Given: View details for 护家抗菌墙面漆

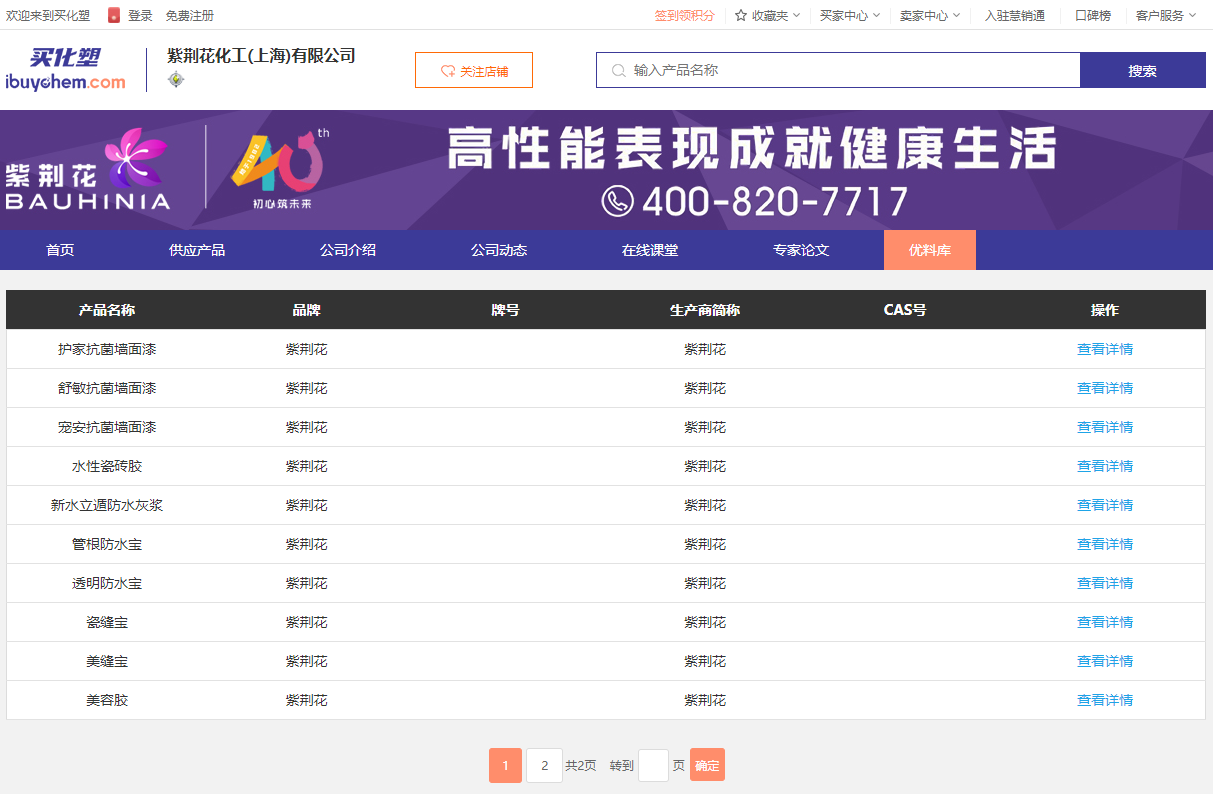Looking at the screenshot, I should point(1105,349).
